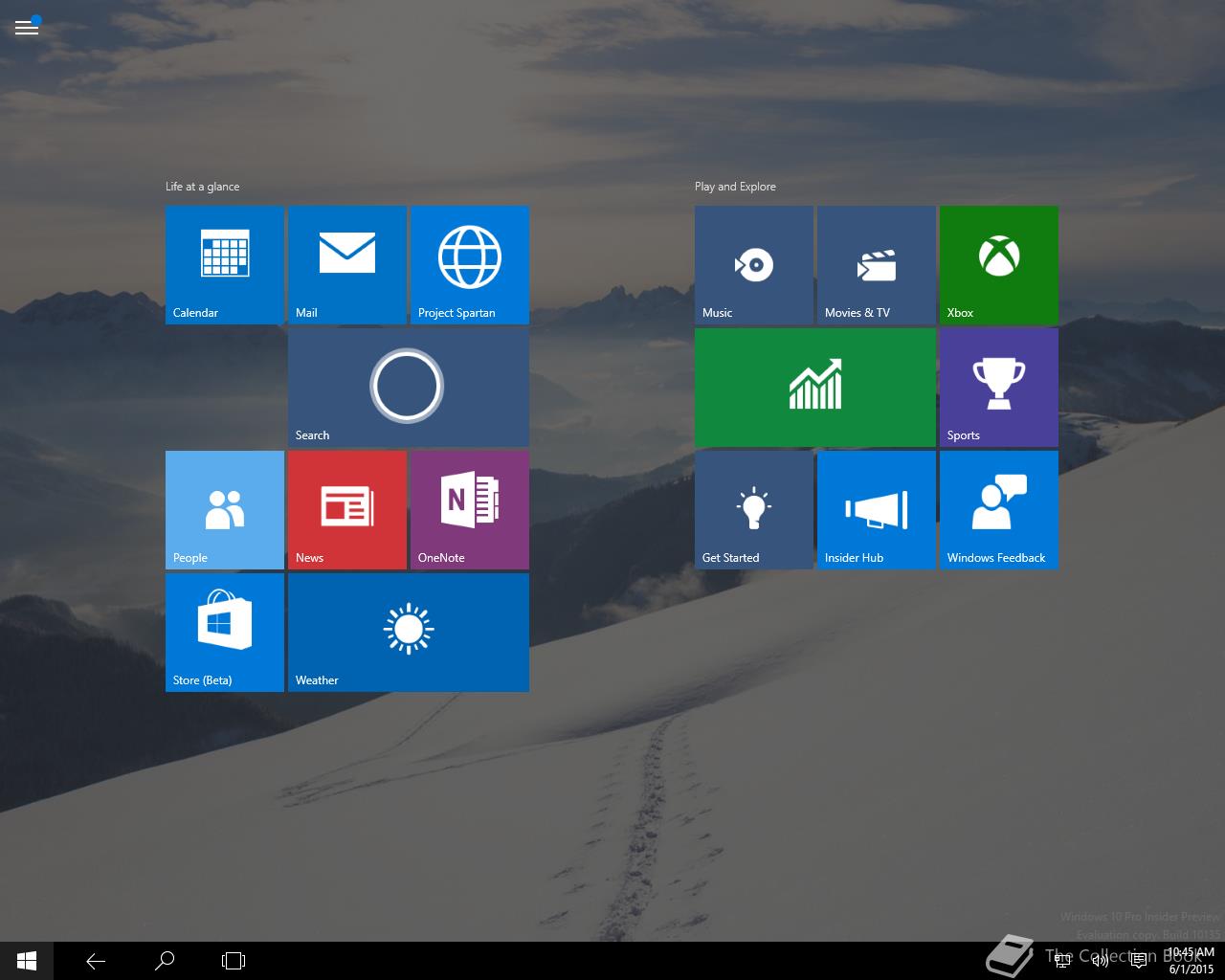Screen dimensions: 1225x980
Task: Click the volume speaker tray icon
Action: (x=1101, y=961)
